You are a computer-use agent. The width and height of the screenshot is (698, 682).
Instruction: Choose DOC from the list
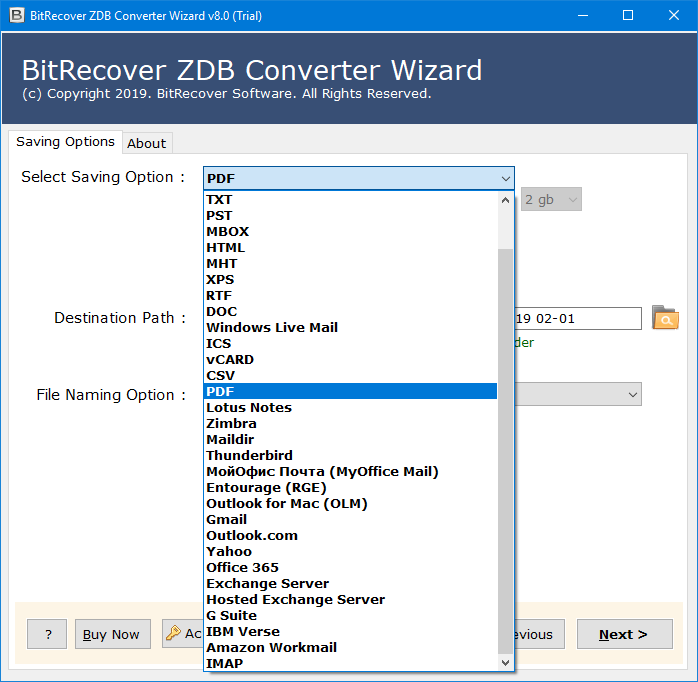pos(350,312)
